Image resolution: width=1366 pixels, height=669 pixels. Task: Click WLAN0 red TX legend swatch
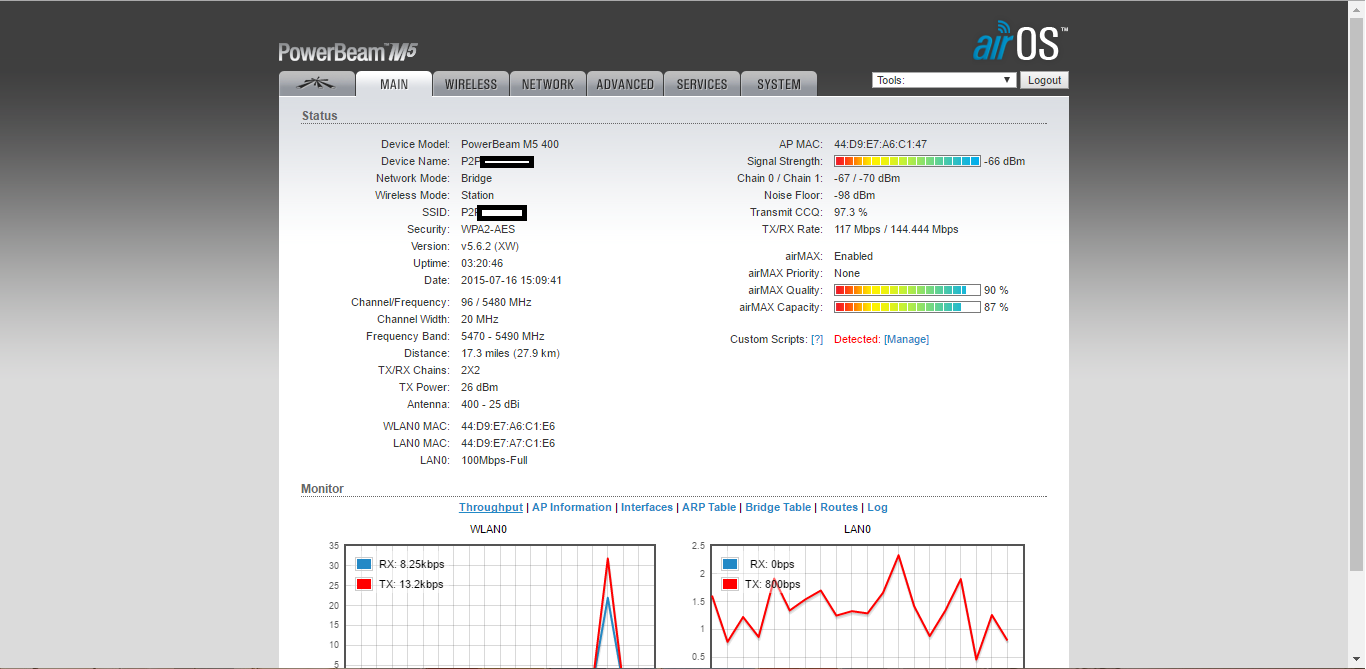coord(364,584)
